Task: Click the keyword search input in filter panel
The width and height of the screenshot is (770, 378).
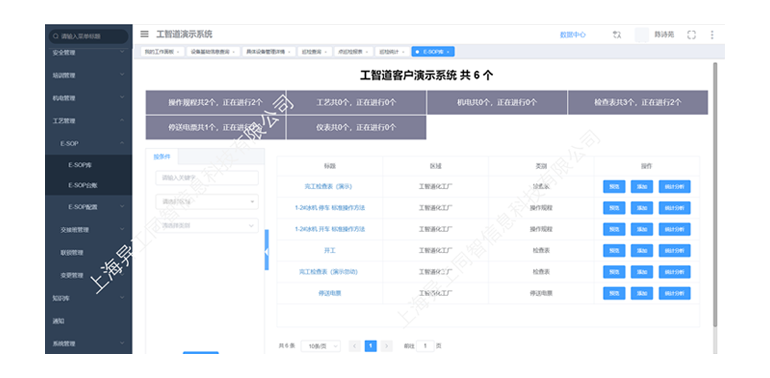Action: pyautogui.click(x=207, y=178)
